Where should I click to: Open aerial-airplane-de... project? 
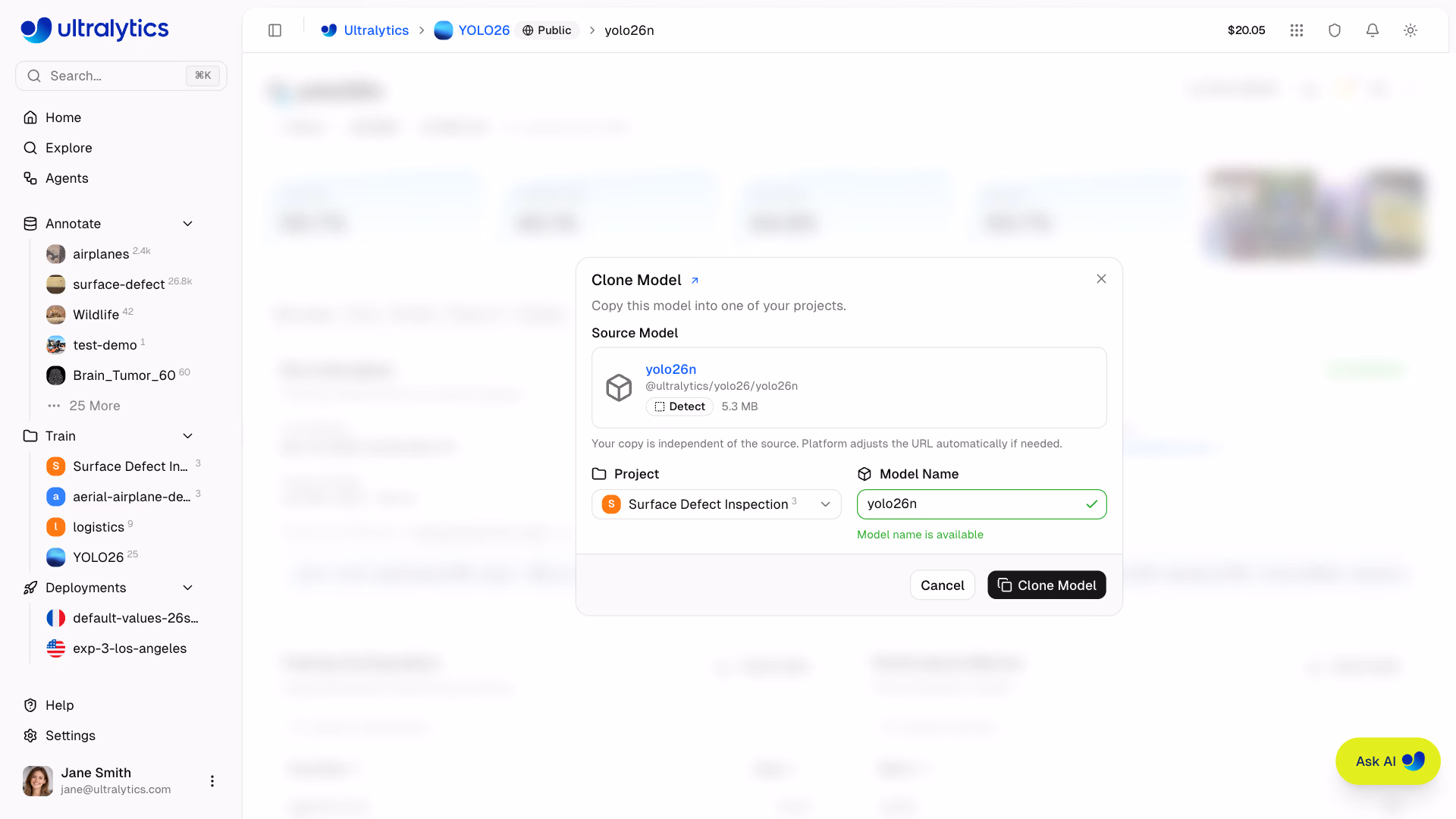coord(125,497)
